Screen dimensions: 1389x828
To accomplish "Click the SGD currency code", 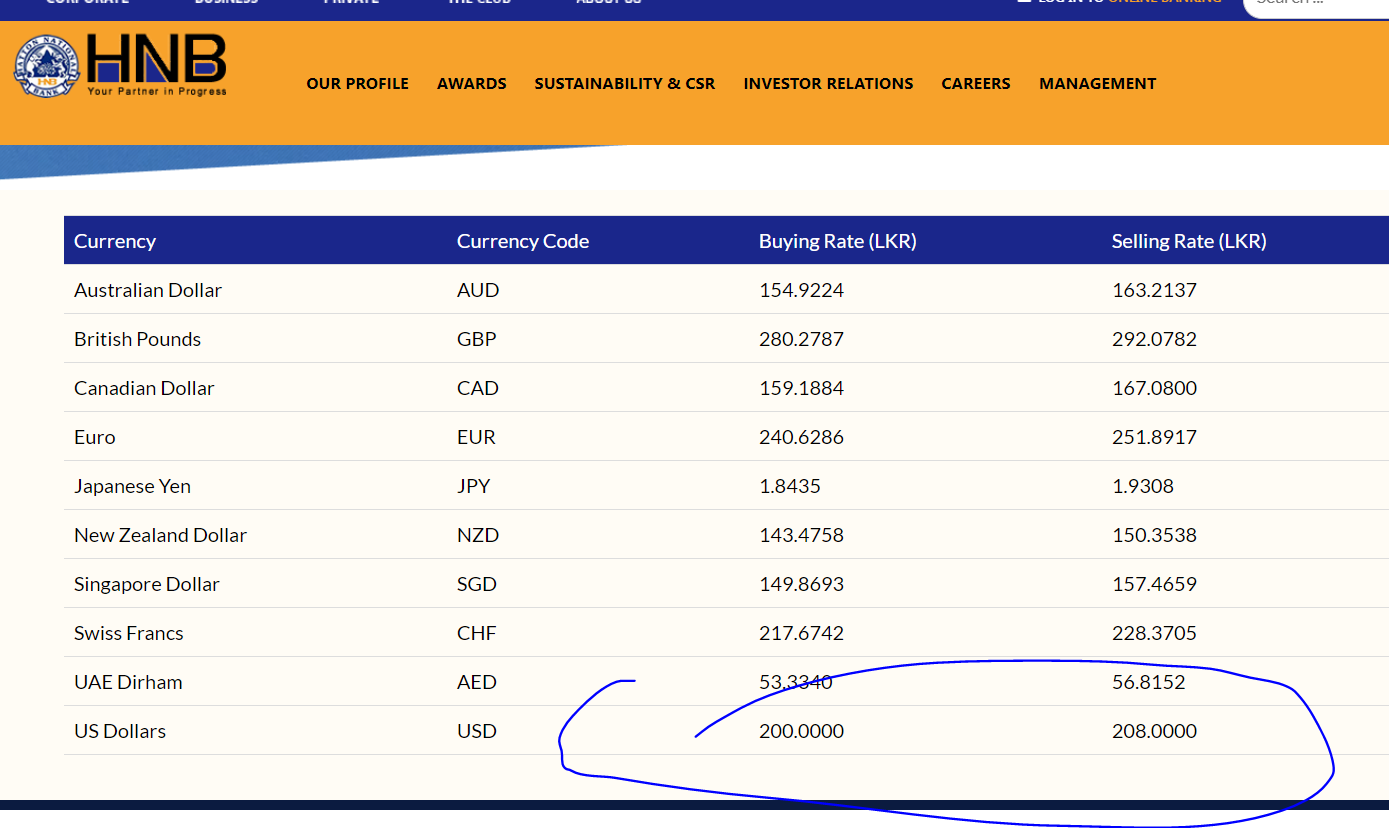I will click(x=478, y=584).
